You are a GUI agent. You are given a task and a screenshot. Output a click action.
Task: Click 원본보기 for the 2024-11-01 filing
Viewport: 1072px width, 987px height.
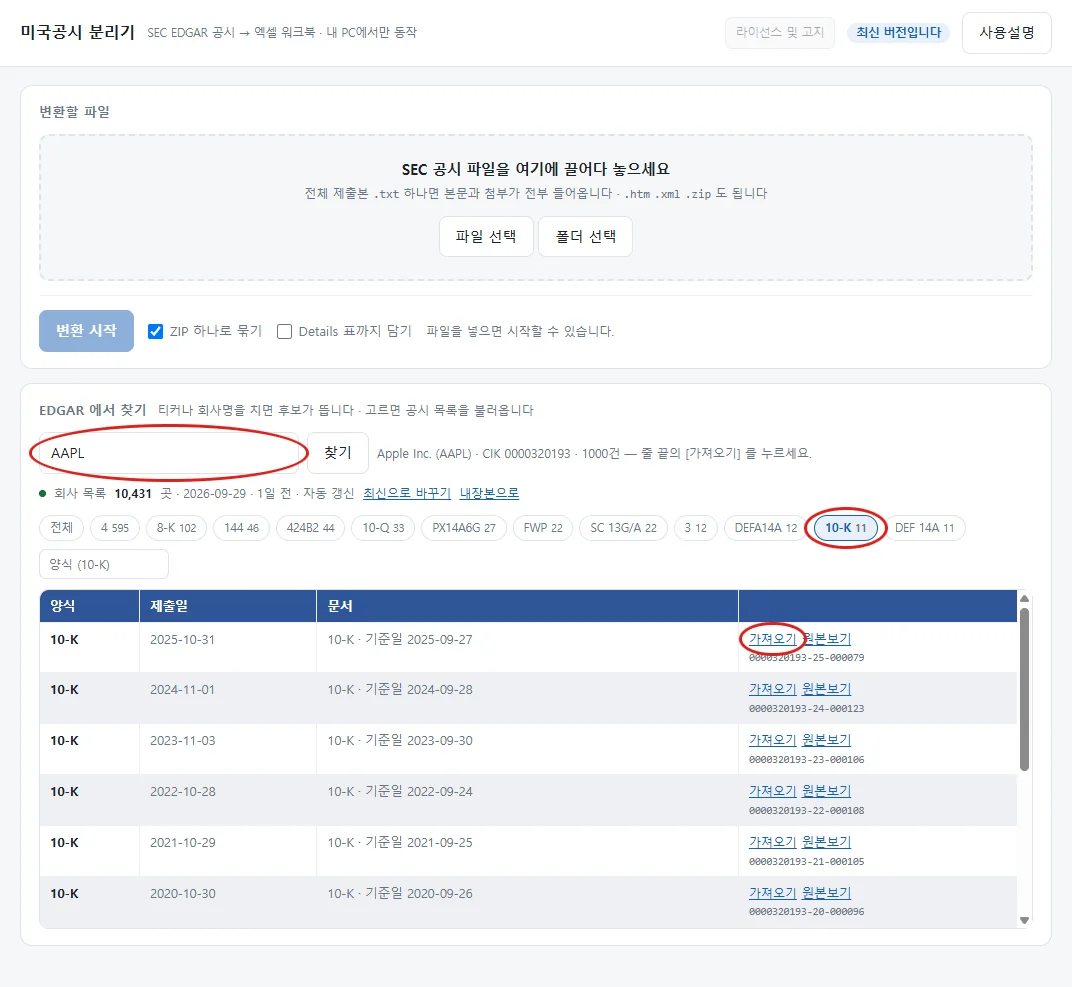pos(827,690)
